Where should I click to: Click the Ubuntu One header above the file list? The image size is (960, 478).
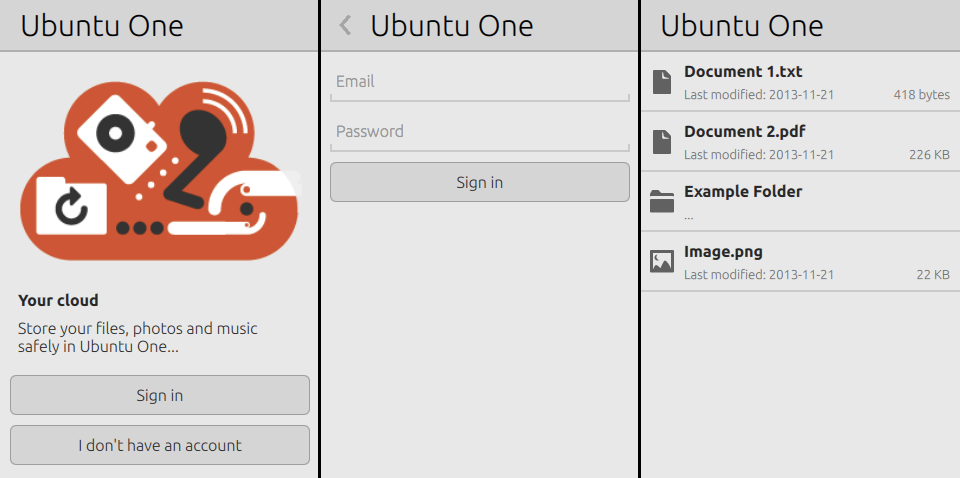(x=741, y=26)
